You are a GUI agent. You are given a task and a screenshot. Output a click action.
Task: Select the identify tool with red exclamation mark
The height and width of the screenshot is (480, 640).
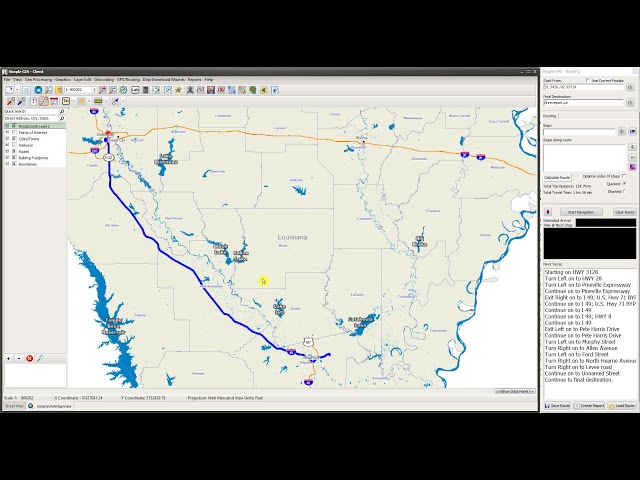(x=33, y=101)
